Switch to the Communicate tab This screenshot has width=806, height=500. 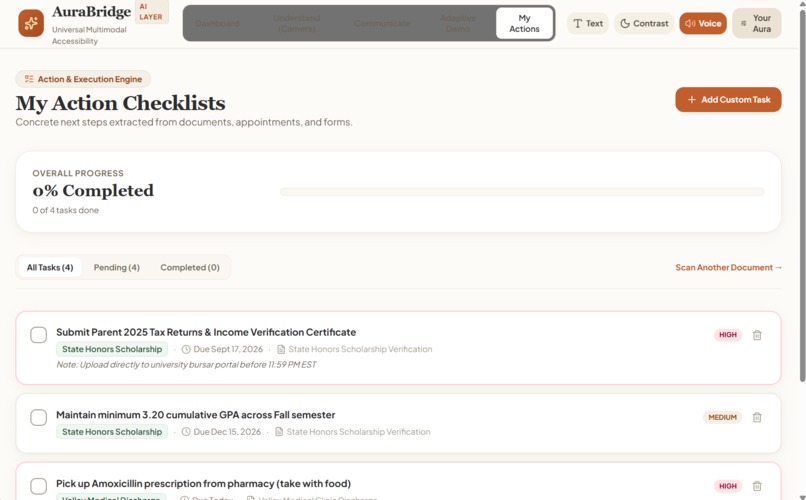click(x=382, y=24)
